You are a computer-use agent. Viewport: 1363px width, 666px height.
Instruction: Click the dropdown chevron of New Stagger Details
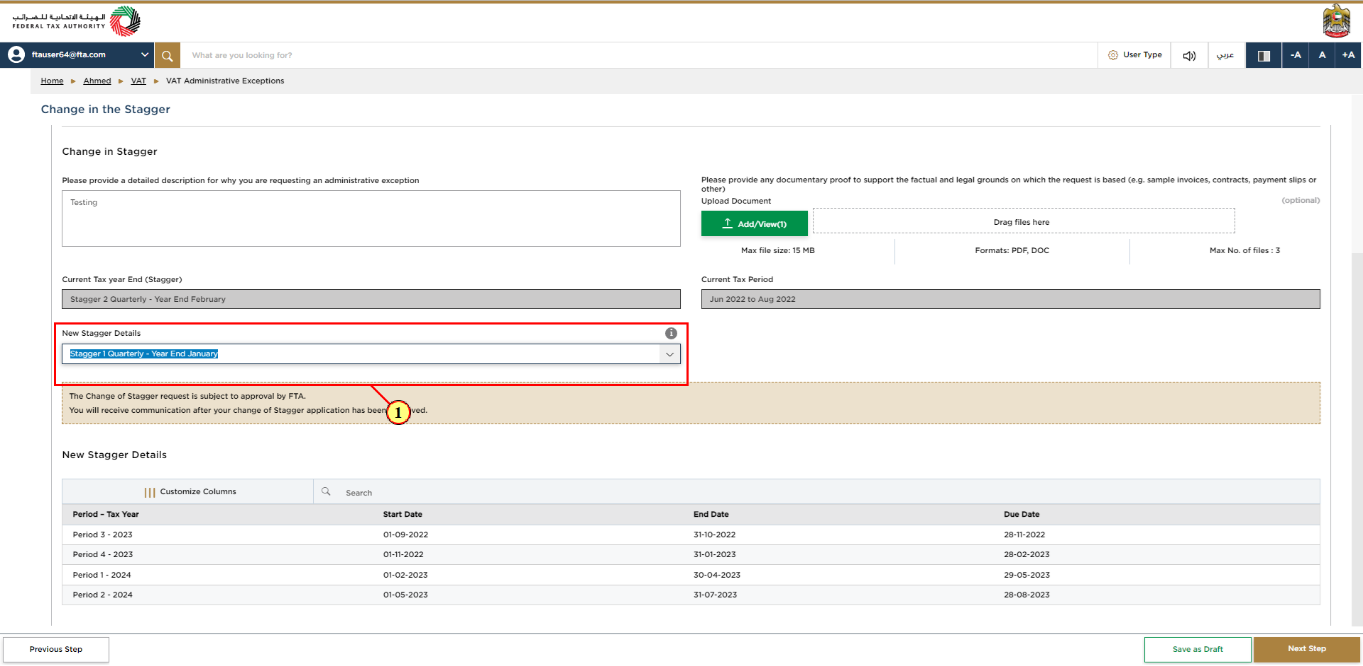669,354
